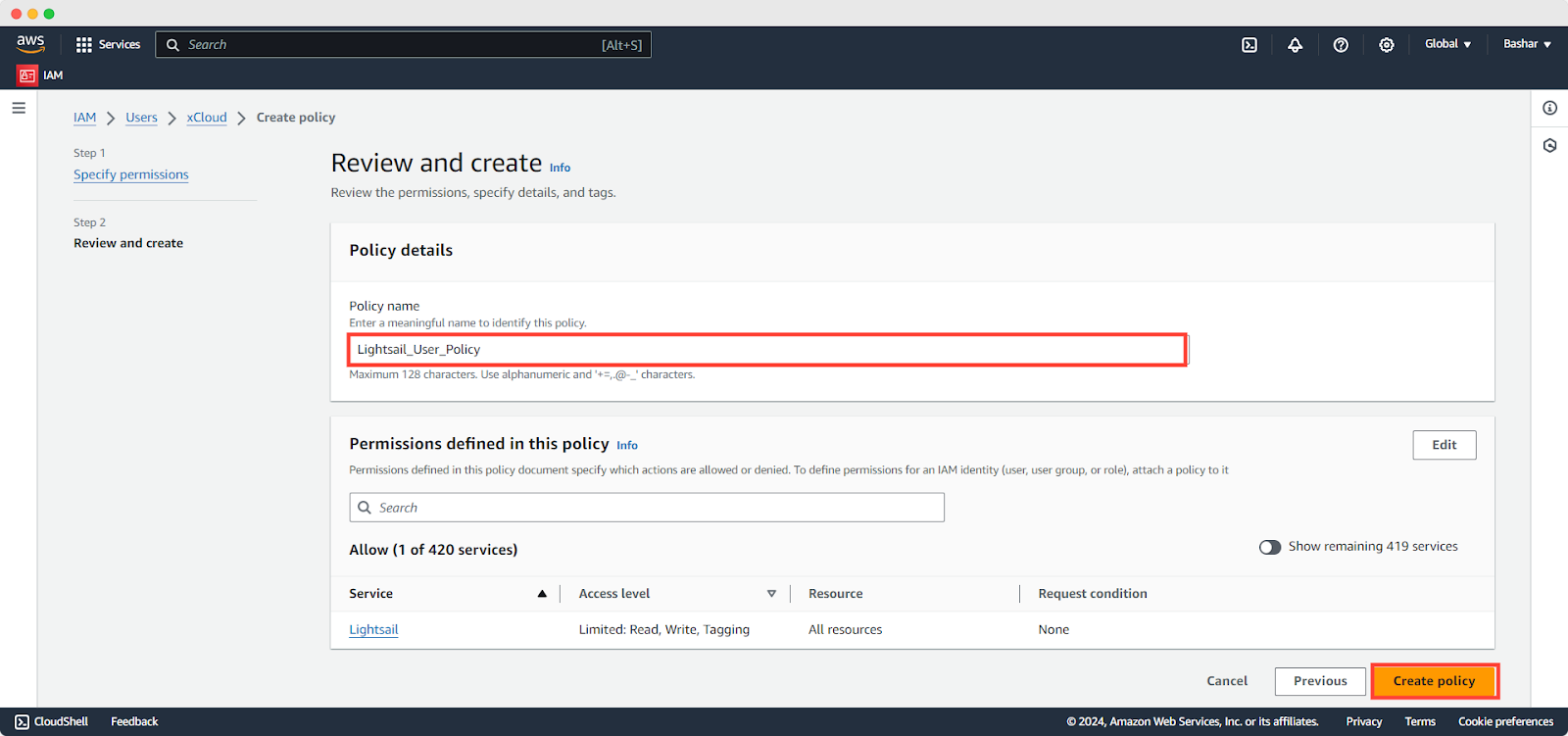Click the Feedback footer link

coord(134,722)
